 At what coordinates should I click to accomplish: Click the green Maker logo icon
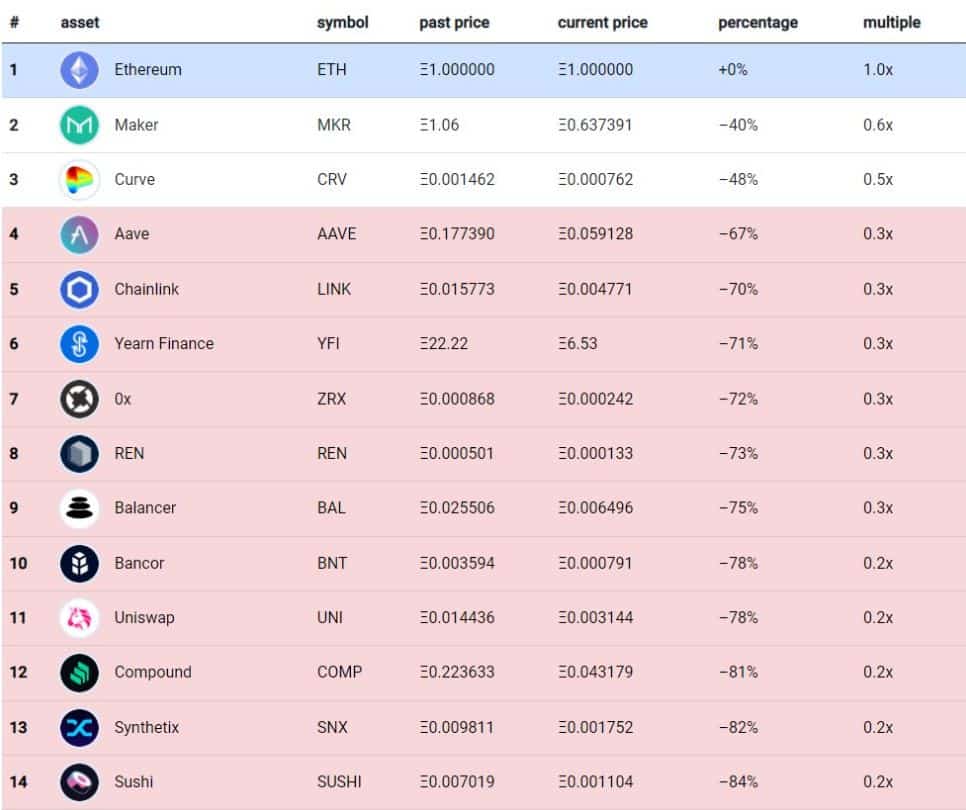tap(79, 125)
